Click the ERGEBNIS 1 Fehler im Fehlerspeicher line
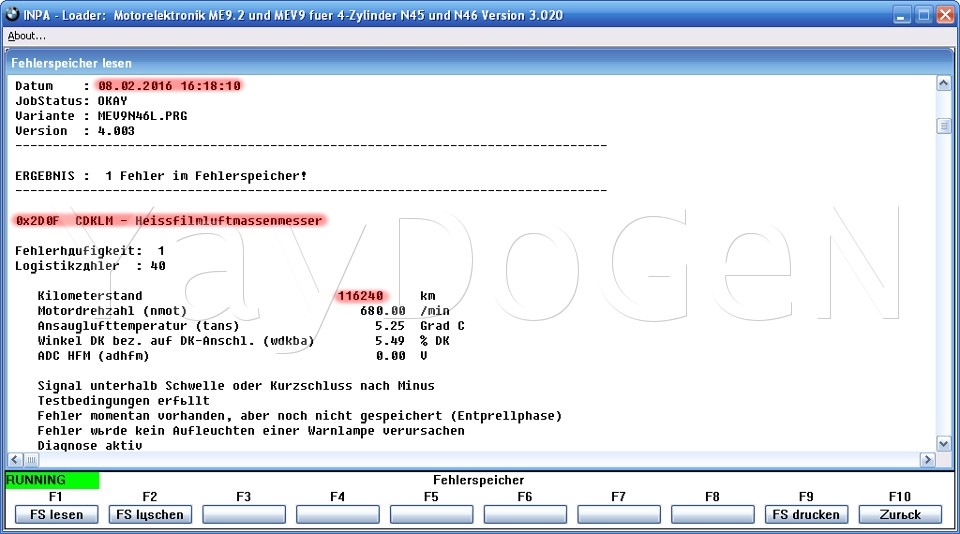960x534 pixels. (x=161, y=176)
